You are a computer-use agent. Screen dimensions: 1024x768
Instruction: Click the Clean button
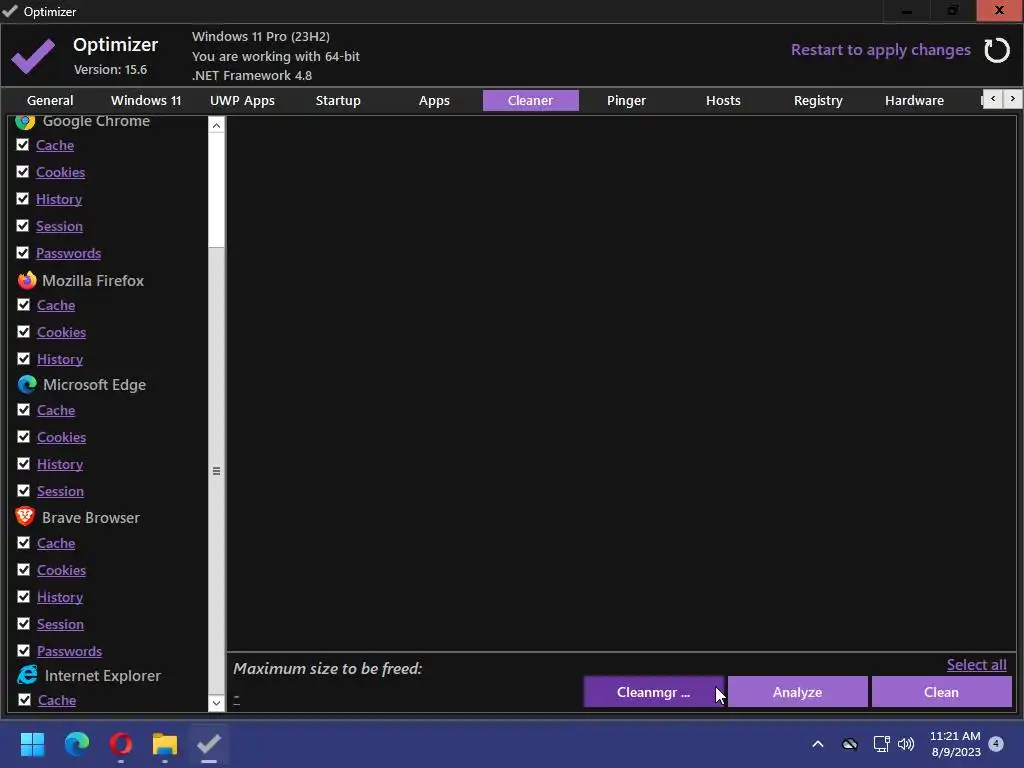click(941, 692)
